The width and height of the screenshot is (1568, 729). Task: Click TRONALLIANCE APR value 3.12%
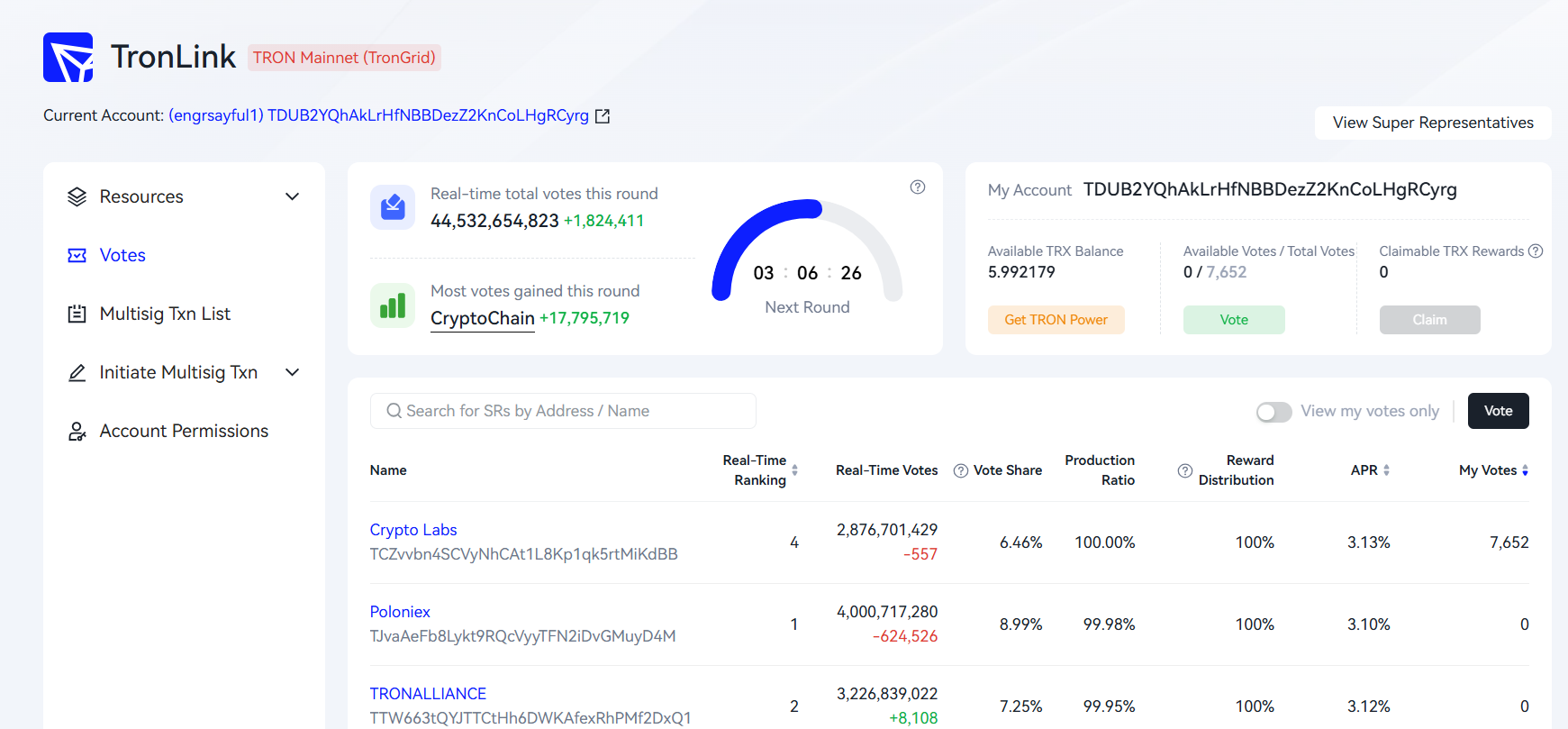coord(1369,706)
